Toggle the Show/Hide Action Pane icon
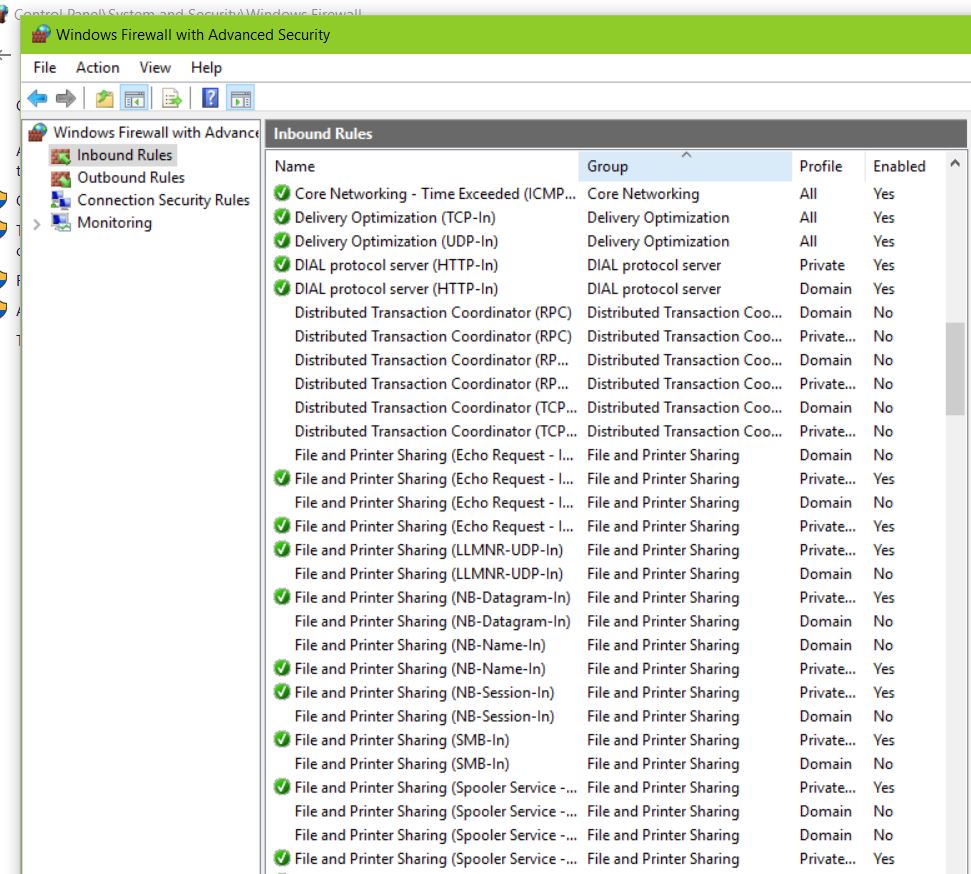The image size is (971, 874). coord(241,98)
